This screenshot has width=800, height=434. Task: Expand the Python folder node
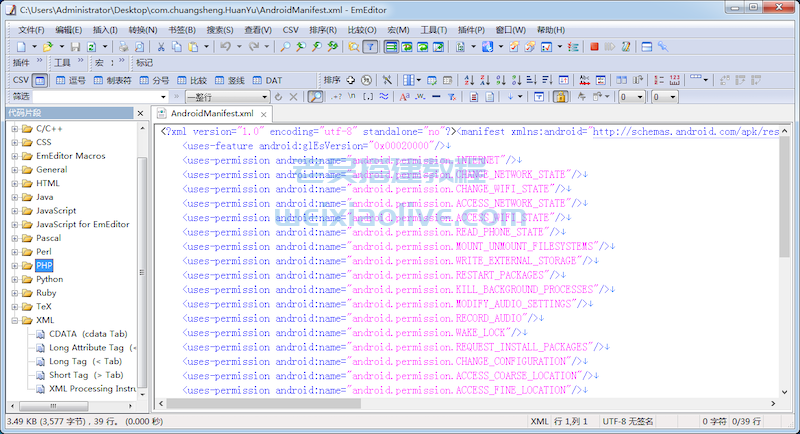[14, 279]
